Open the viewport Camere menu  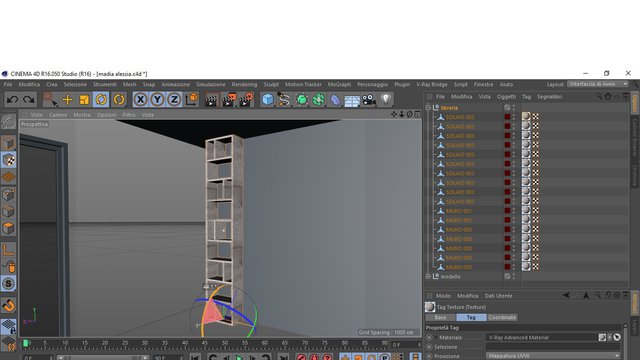[58, 115]
